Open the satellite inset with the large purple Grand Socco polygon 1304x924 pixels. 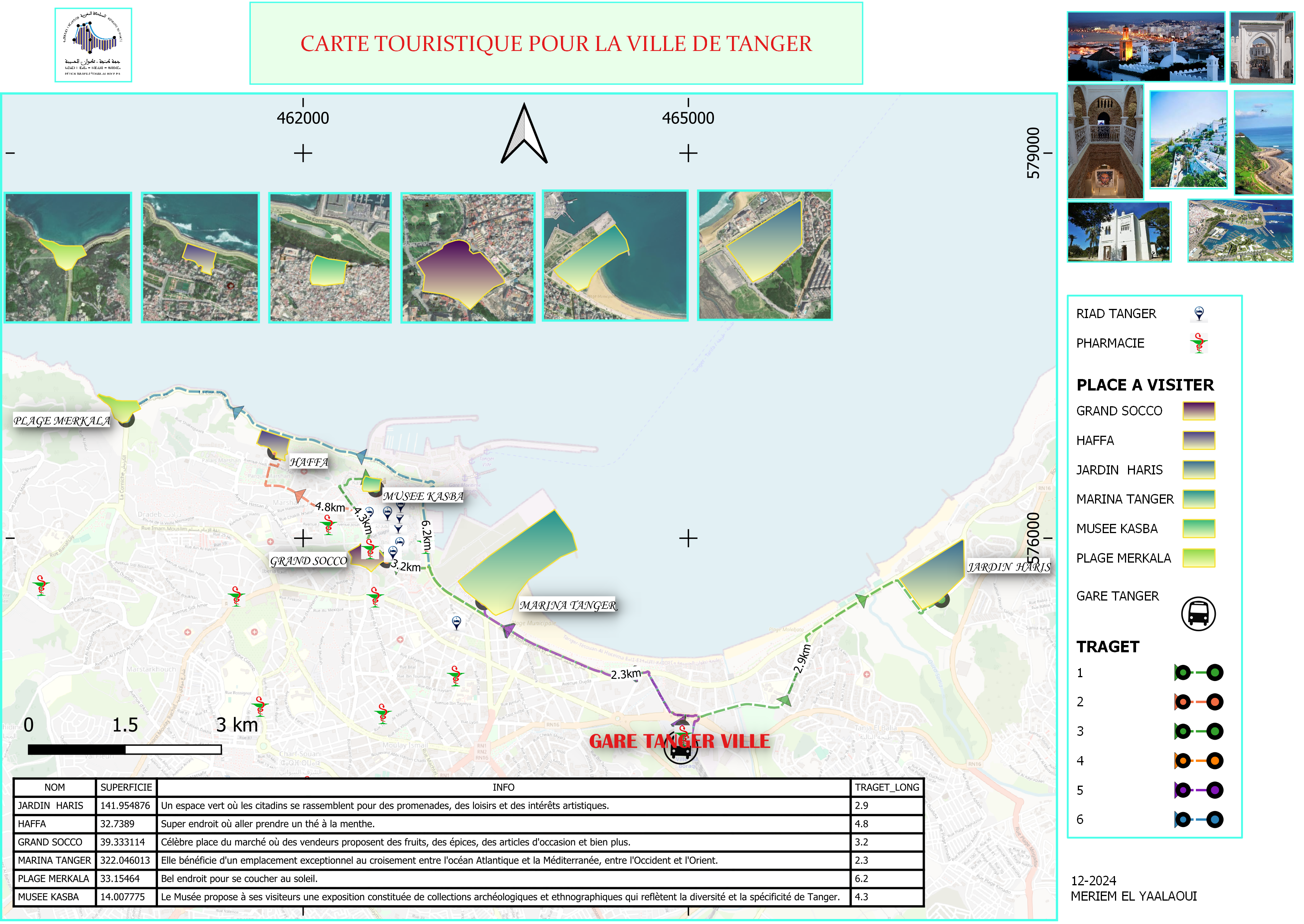click(x=468, y=258)
